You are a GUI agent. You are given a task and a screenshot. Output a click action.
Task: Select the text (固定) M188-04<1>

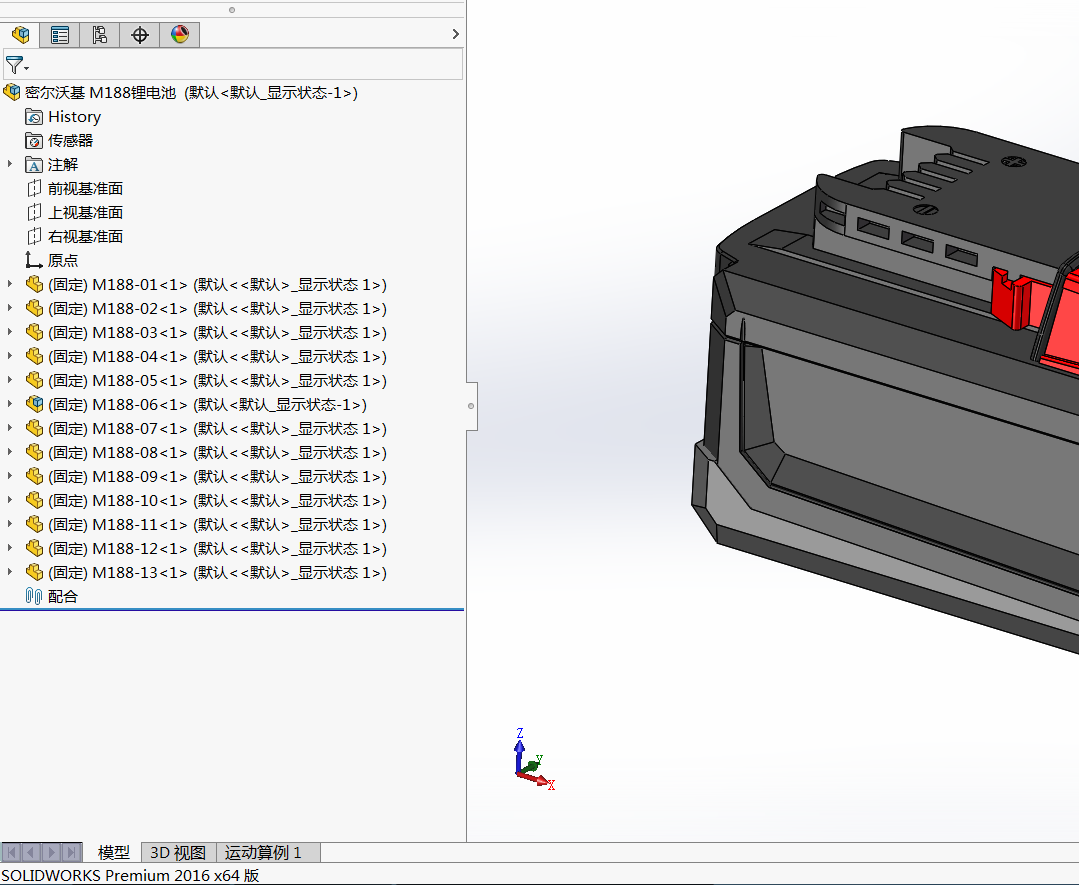(x=118, y=356)
